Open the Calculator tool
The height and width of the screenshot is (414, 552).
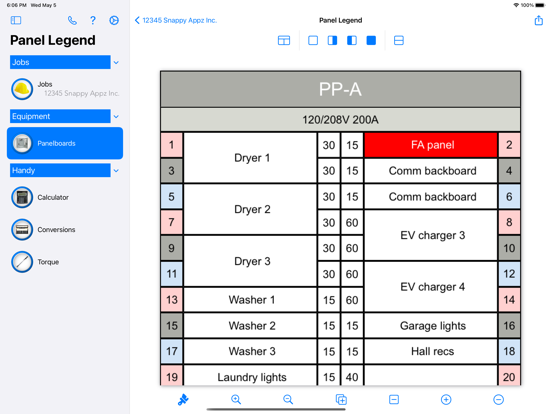65,197
